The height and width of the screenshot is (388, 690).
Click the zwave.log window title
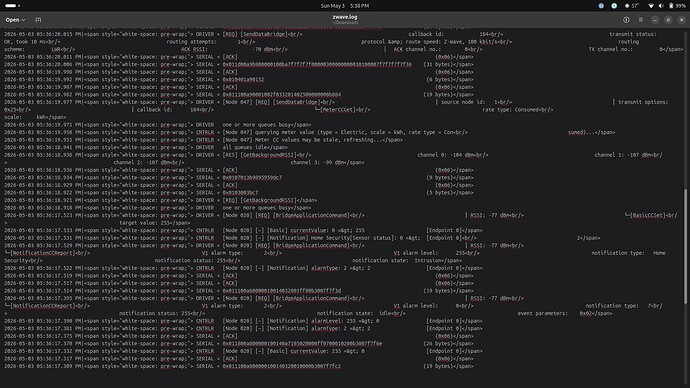click(x=345, y=17)
